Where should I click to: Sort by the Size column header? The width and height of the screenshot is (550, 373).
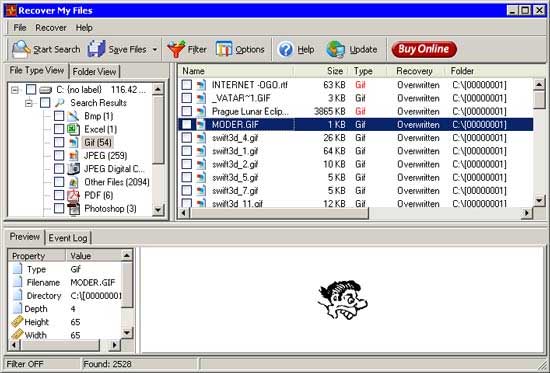click(x=321, y=71)
